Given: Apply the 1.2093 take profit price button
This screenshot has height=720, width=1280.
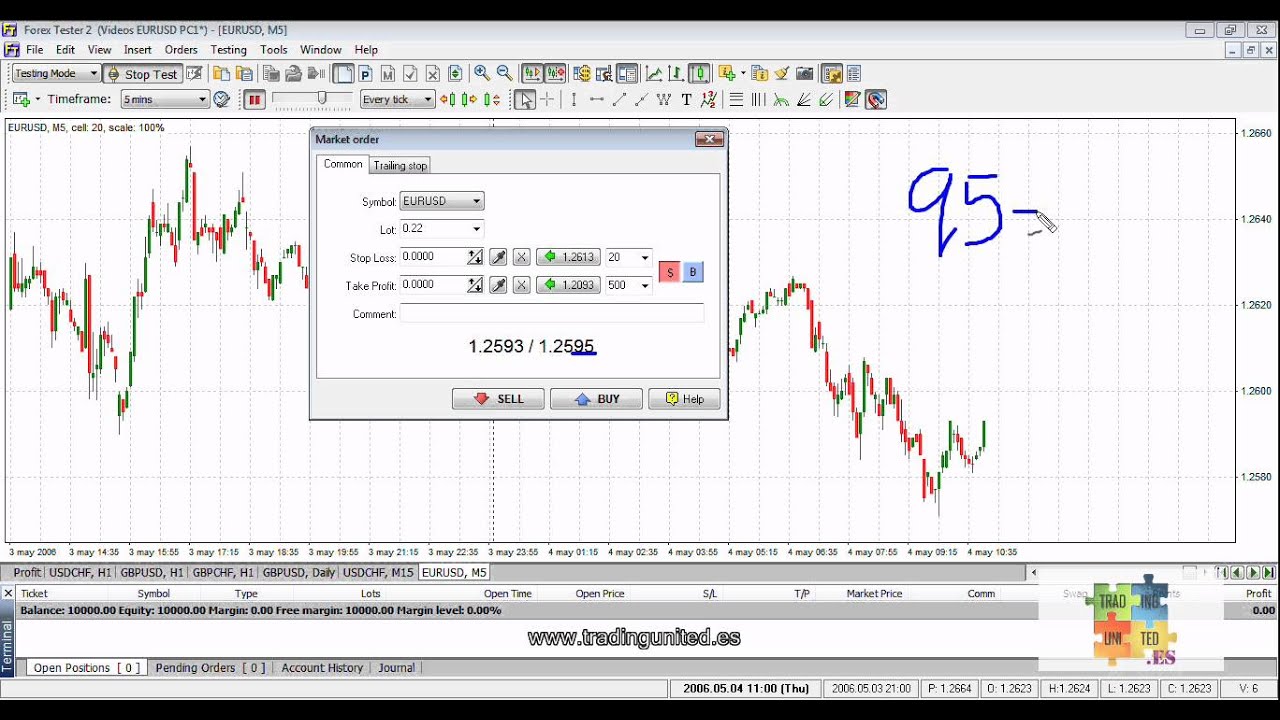Looking at the screenshot, I should (x=569, y=285).
